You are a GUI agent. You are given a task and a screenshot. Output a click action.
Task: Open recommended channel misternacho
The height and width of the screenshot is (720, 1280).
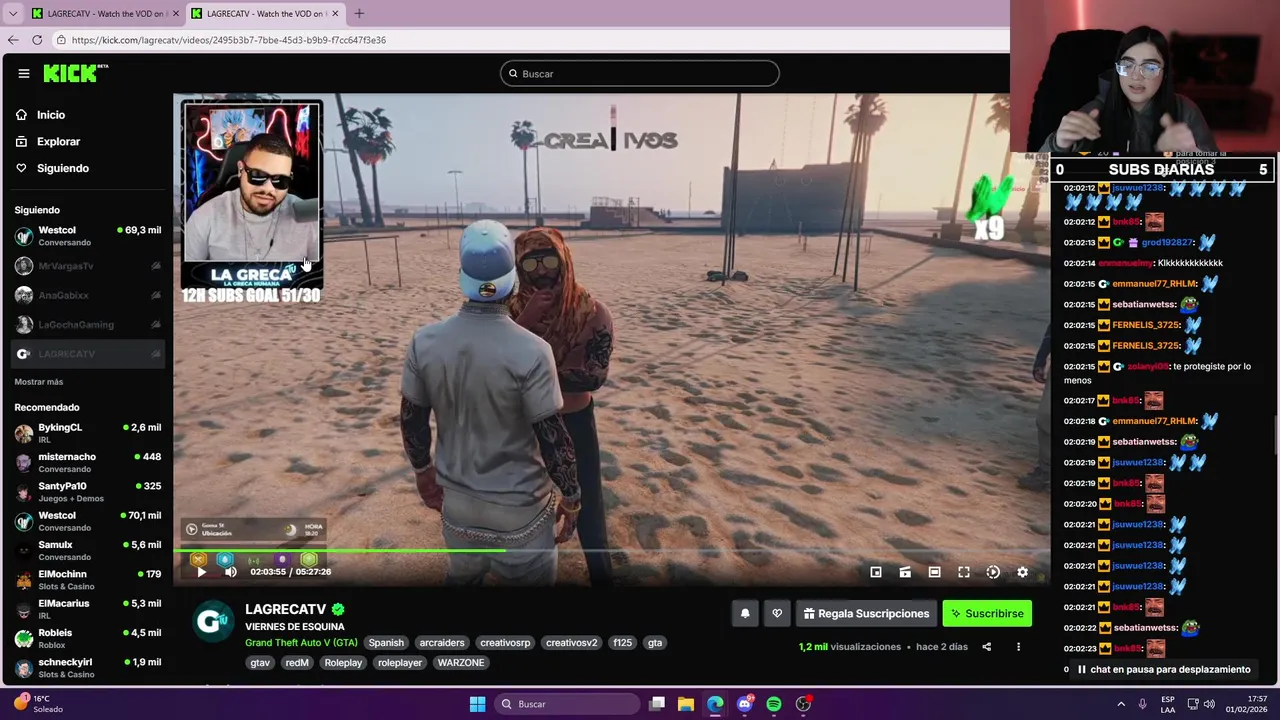88,463
